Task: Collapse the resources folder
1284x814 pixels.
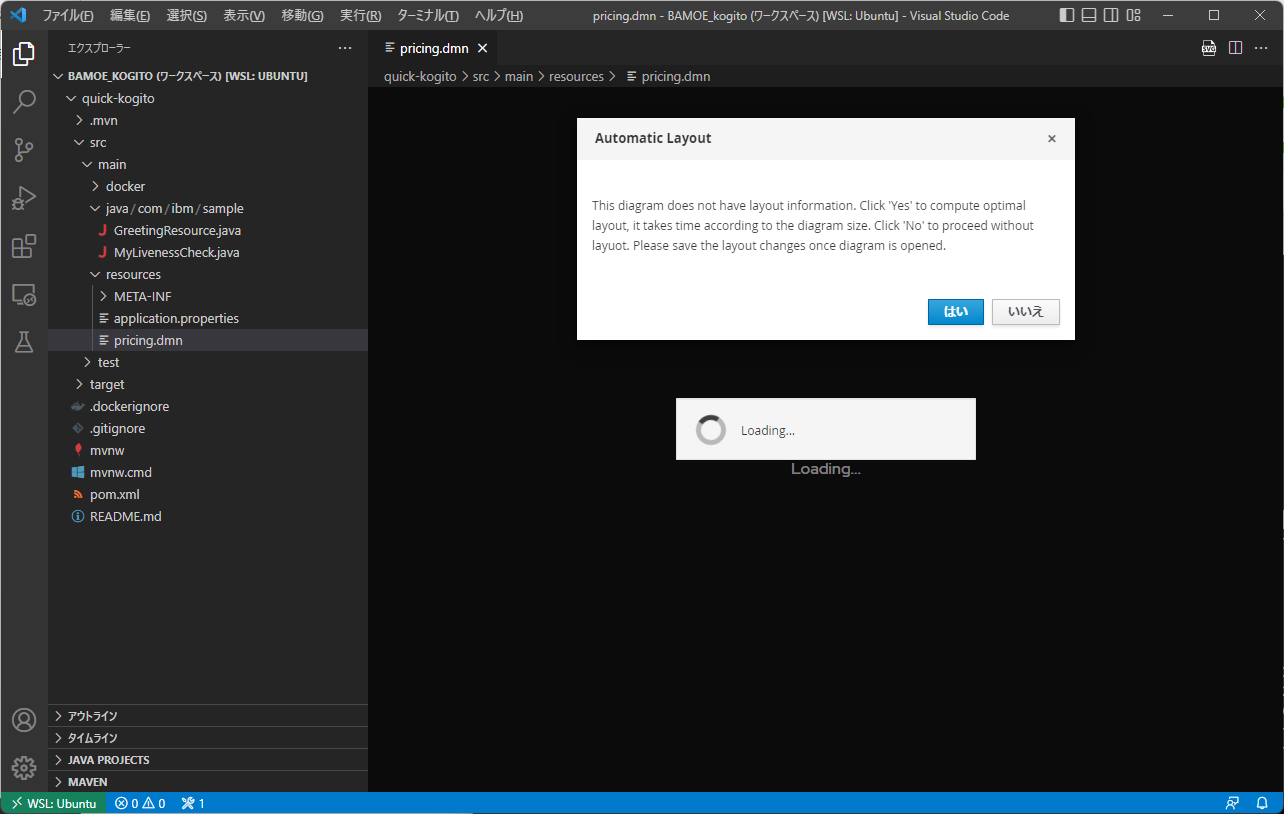Action: 208,274
